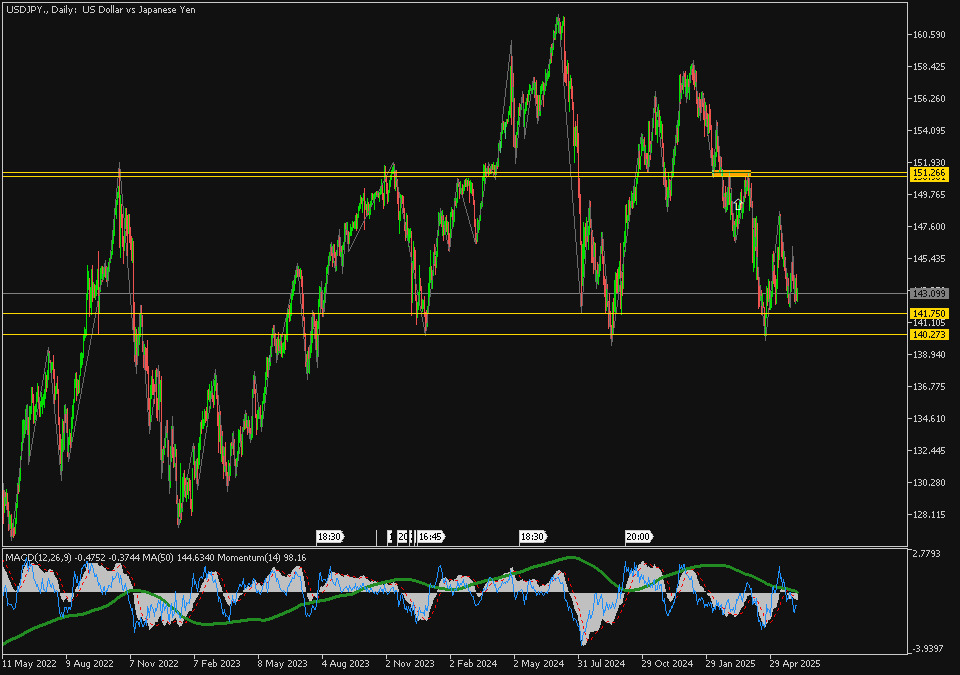Viewport: 960px width, 675px height.
Task: Click the 7 Nov 2022 date label
Action: pos(154,663)
